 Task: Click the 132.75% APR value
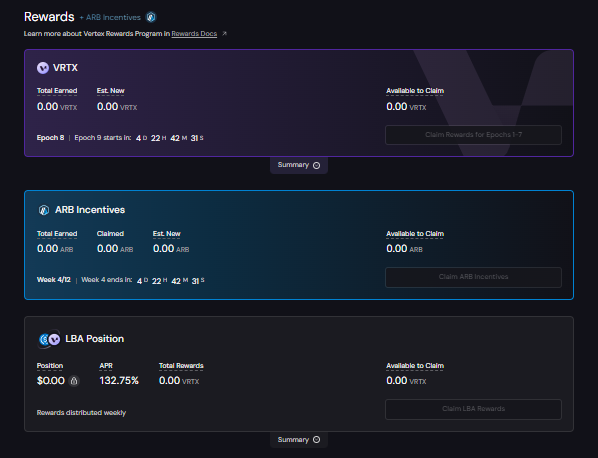(119, 381)
